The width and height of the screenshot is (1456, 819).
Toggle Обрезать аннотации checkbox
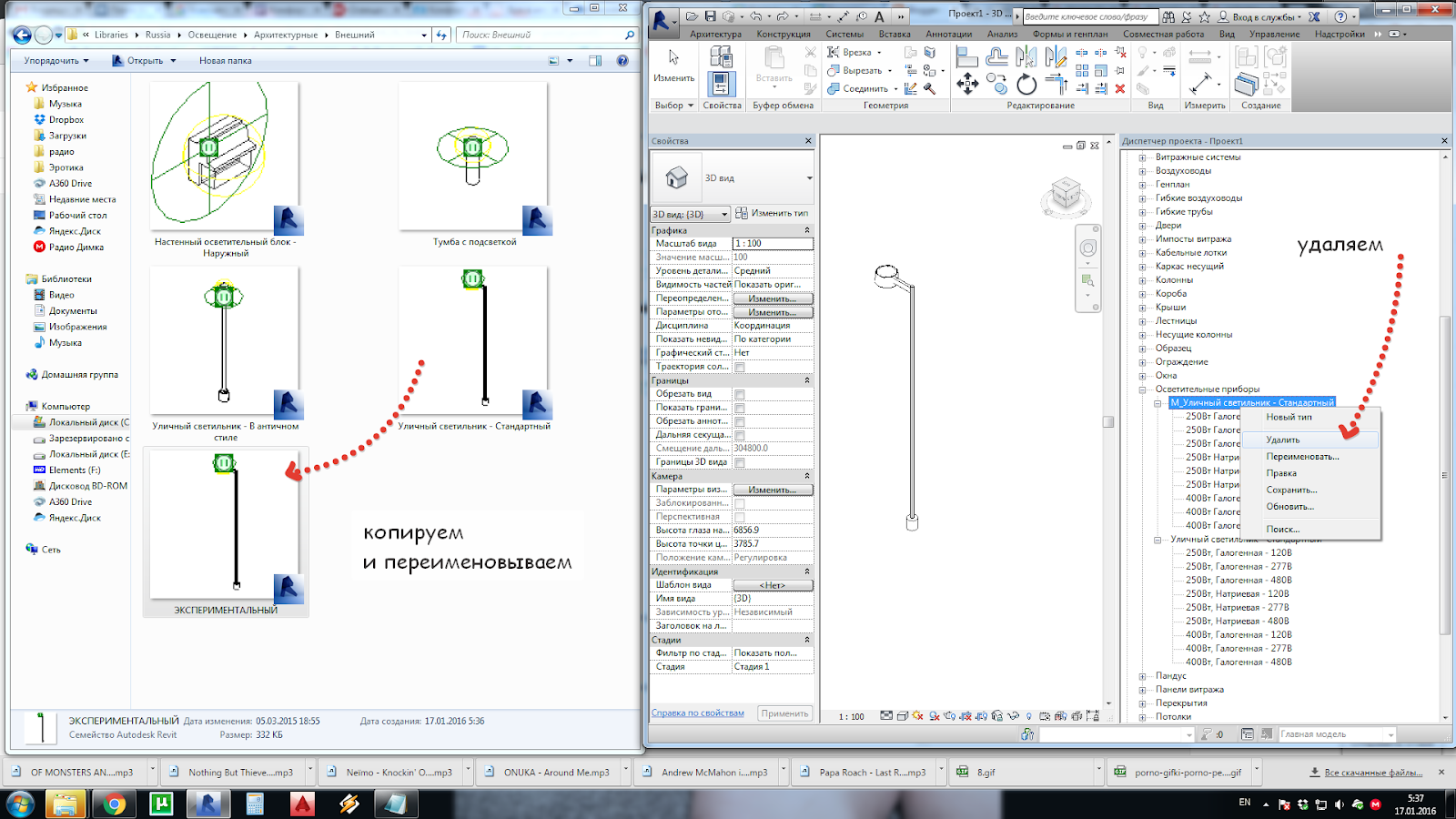[x=740, y=421]
